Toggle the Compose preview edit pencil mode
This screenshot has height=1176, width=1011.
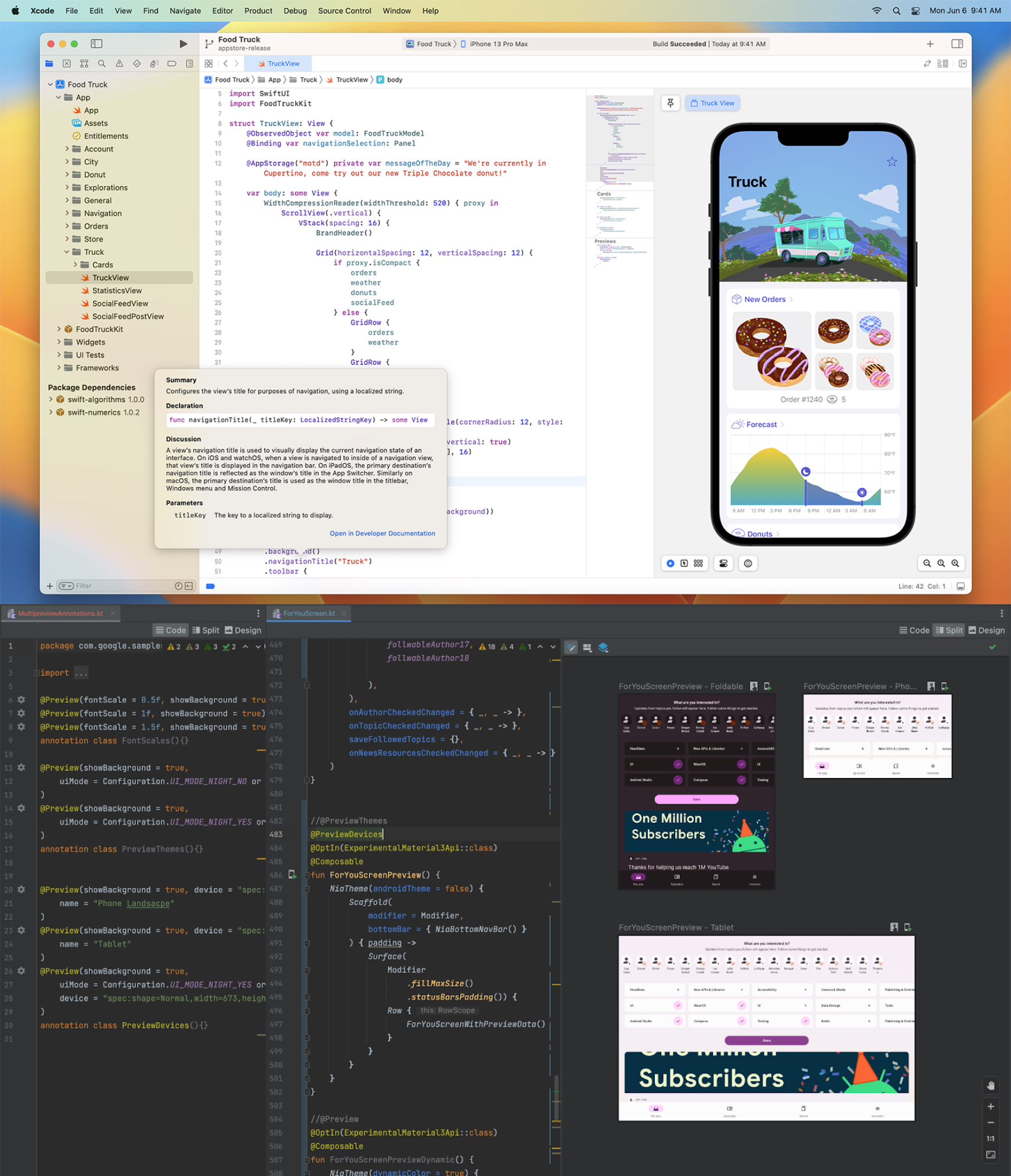[571, 647]
